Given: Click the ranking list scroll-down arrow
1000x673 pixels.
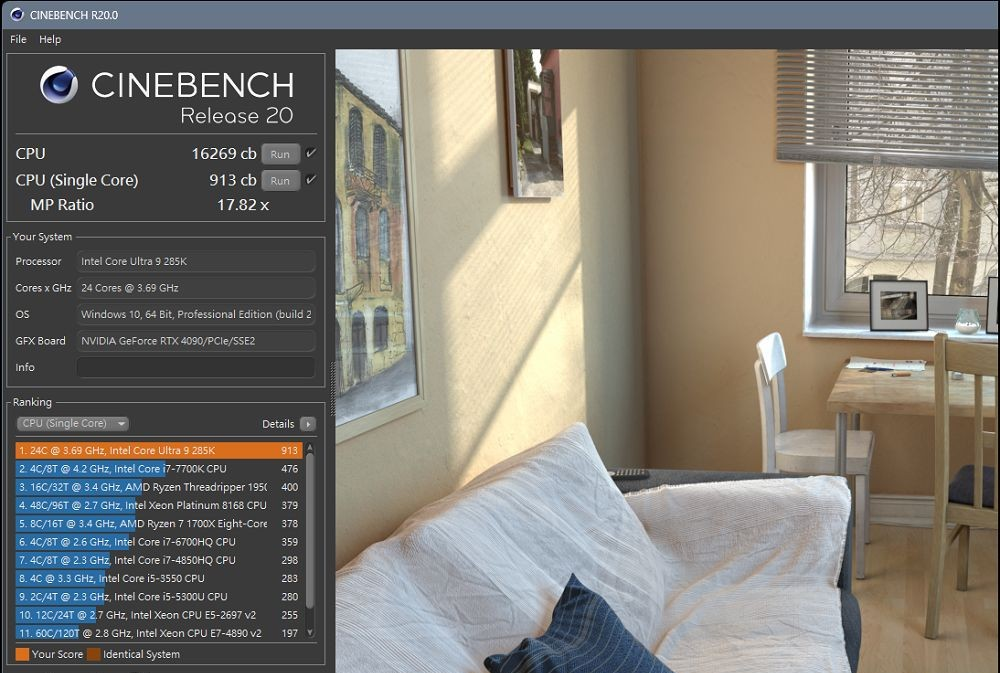Looking at the screenshot, I should click(310, 633).
